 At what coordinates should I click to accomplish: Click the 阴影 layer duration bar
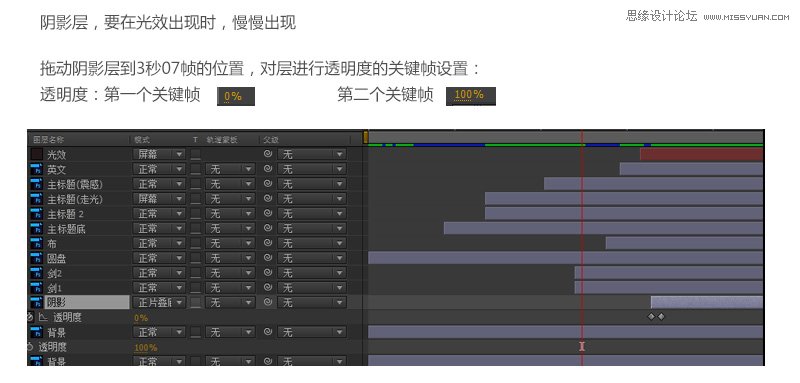[x=707, y=302]
